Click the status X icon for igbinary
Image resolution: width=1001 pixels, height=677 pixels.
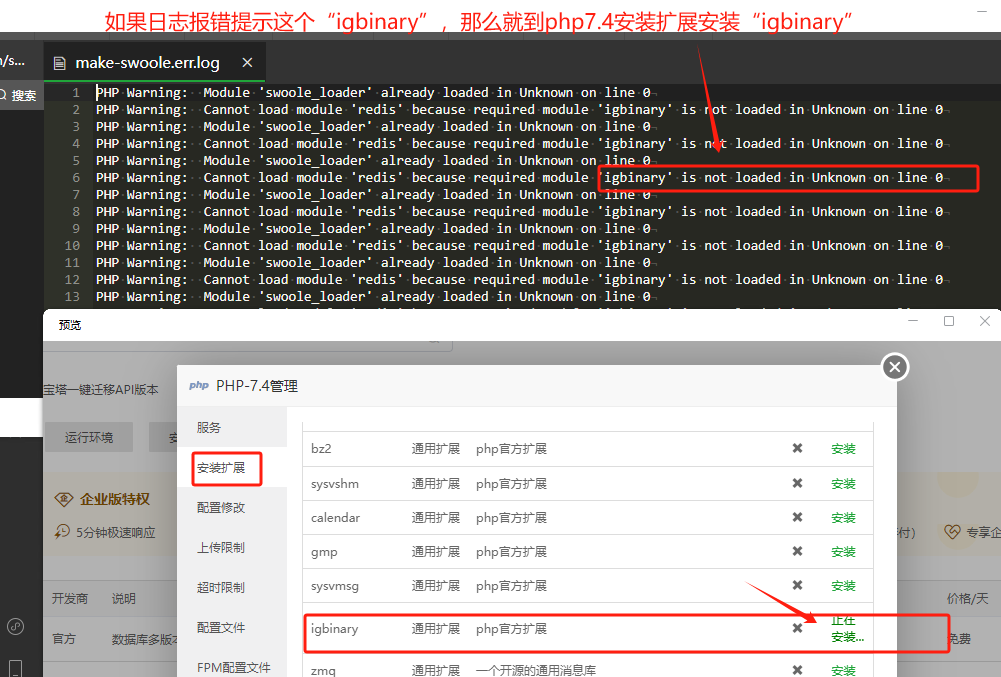pos(797,628)
